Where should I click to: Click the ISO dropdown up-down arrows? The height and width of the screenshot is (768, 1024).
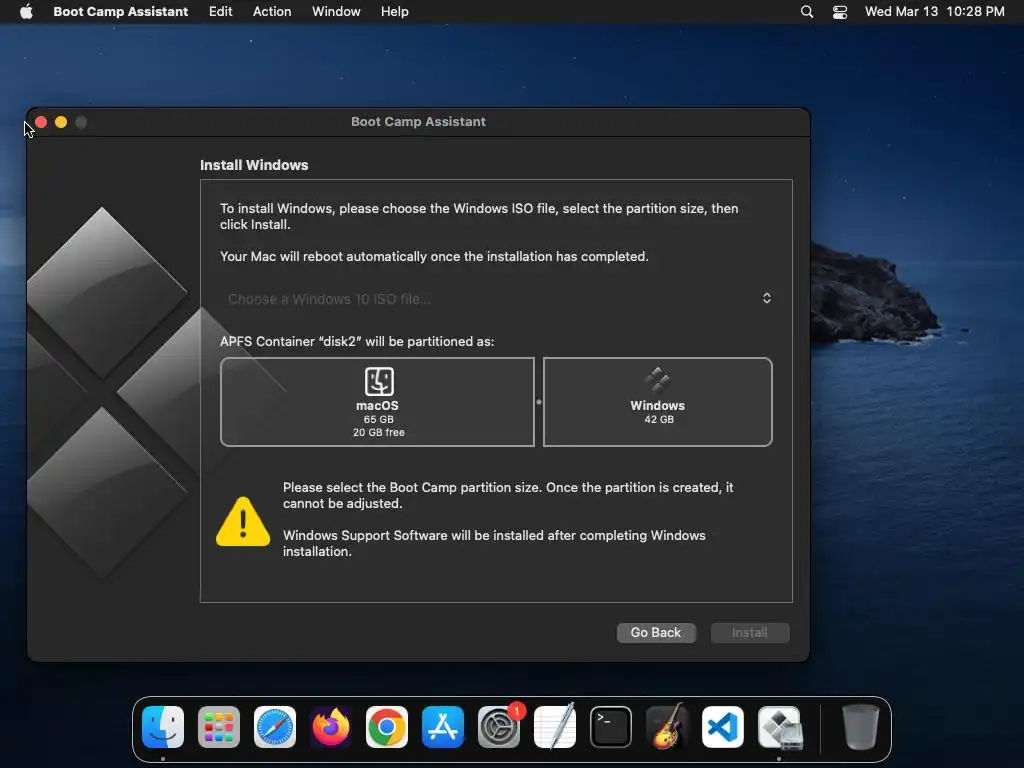[767, 298]
